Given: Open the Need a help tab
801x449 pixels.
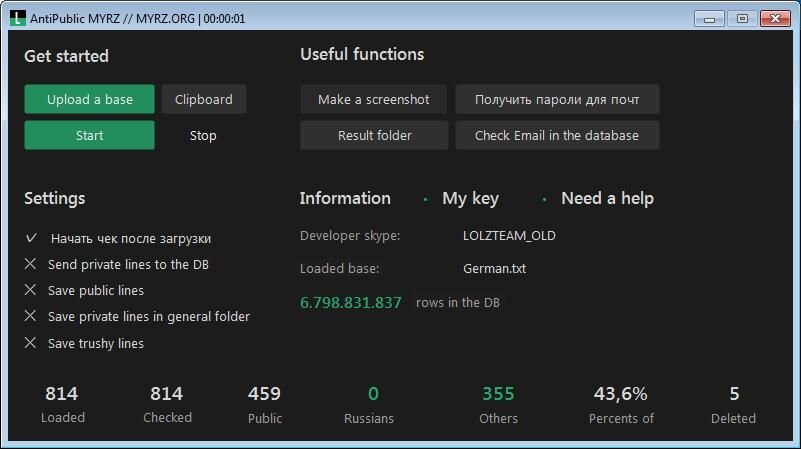Looking at the screenshot, I should [x=607, y=199].
